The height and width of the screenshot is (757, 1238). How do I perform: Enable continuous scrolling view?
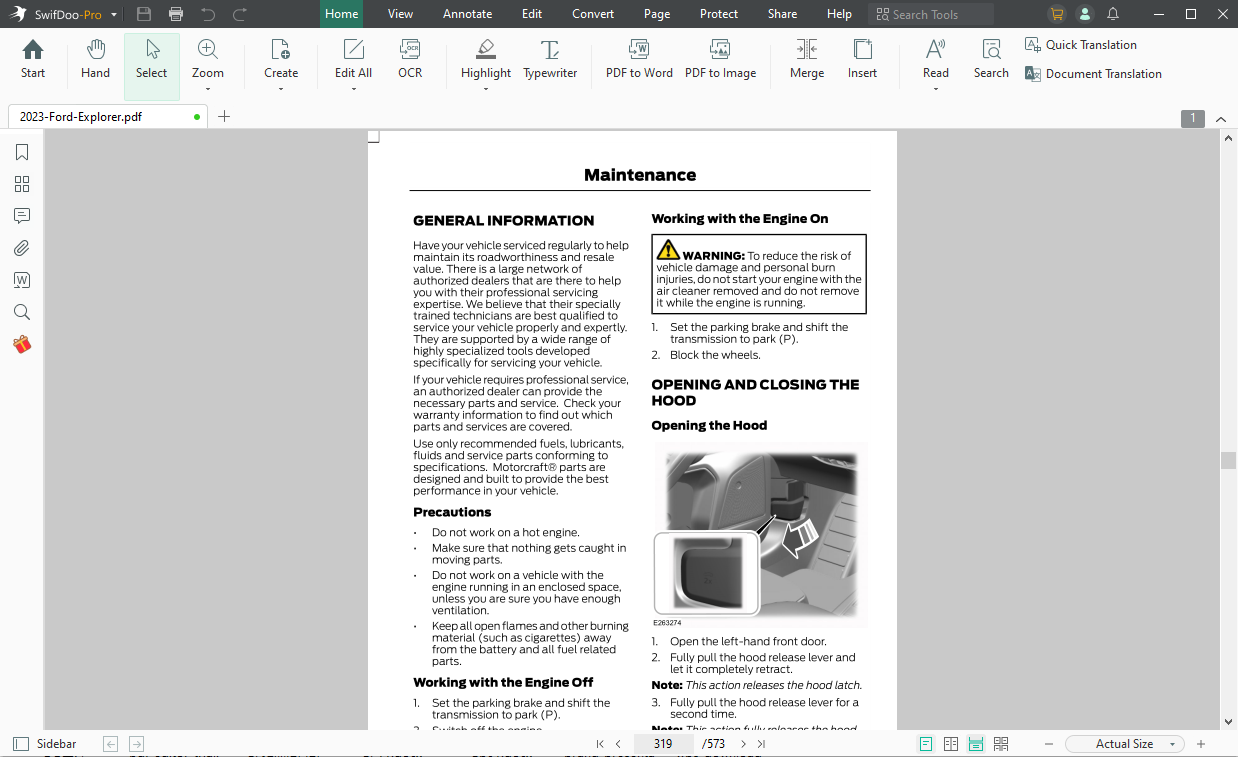tap(976, 744)
